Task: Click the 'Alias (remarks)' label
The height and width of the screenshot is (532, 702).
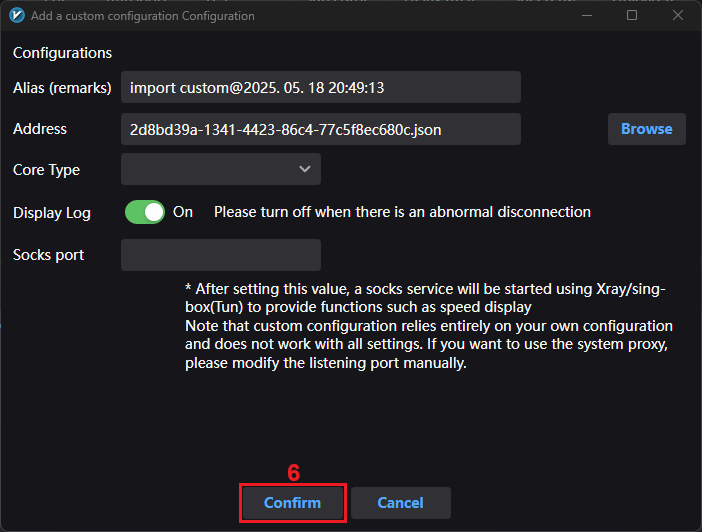Action: (x=62, y=88)
